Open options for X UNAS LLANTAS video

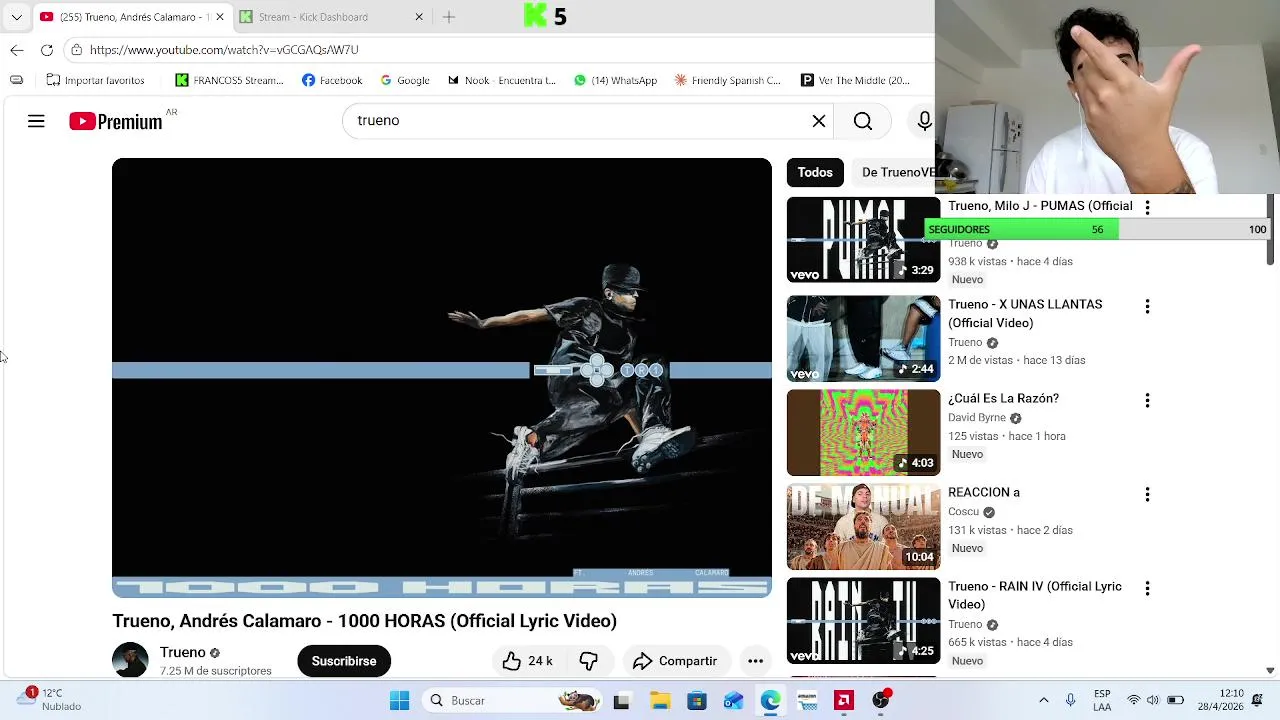click(x=1147, y=306)
